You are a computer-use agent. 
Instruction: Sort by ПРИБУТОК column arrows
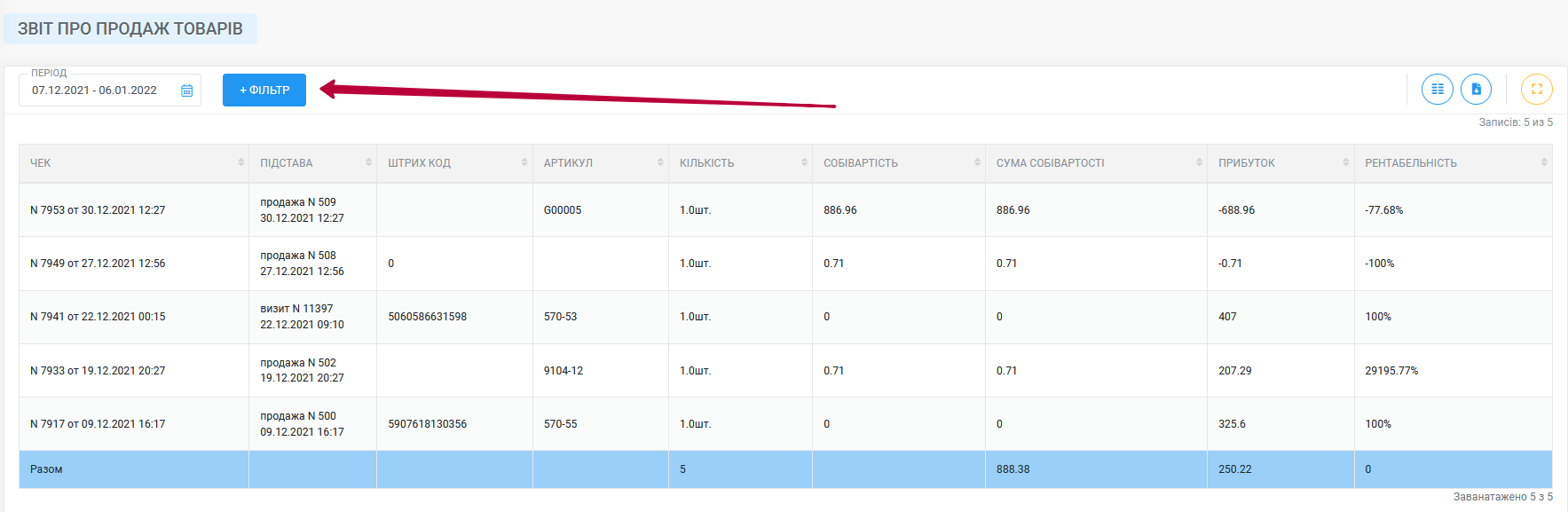point(1346,162)
